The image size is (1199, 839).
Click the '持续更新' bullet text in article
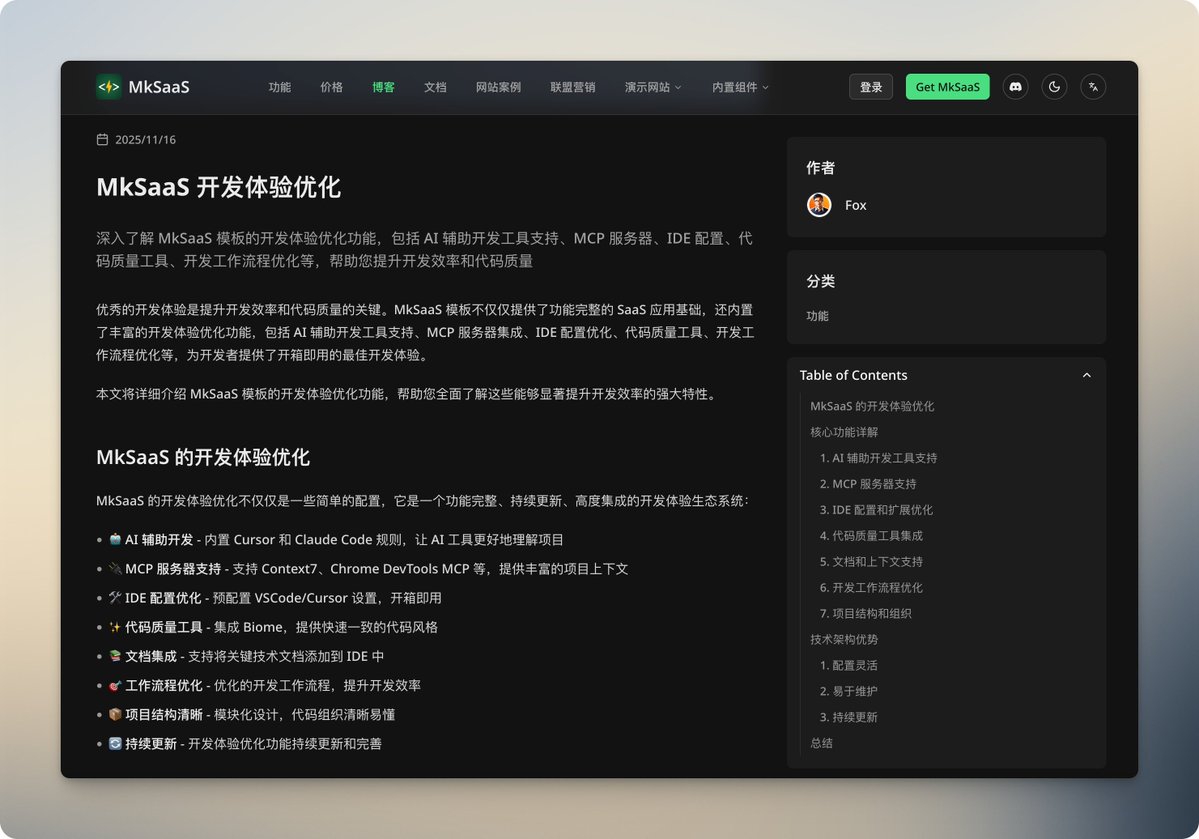point(151,743)
